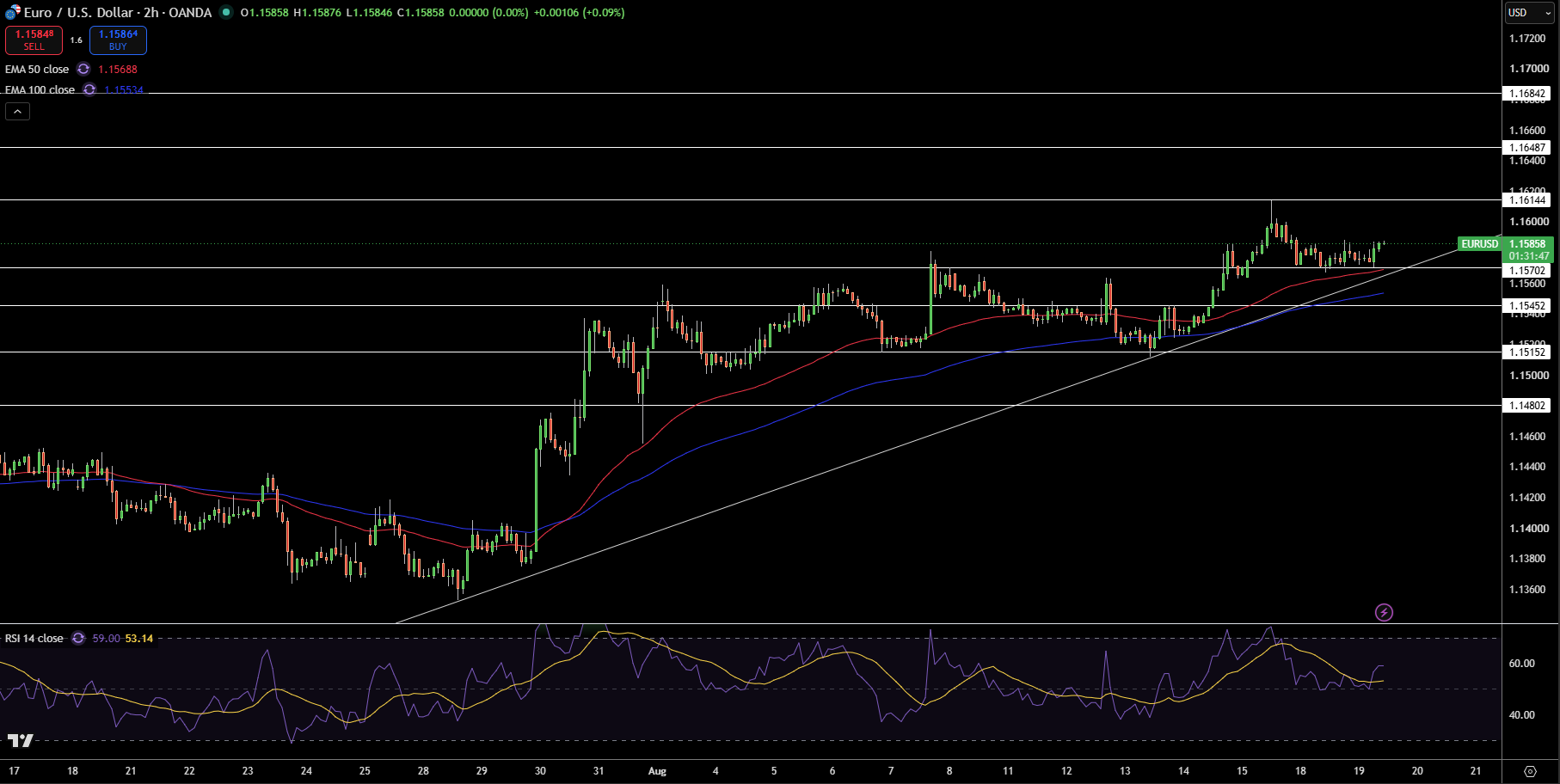1560x784 pixels.
Task: Click the 1.15452 horizontal line price label
Action: [x=1528, y=305]
